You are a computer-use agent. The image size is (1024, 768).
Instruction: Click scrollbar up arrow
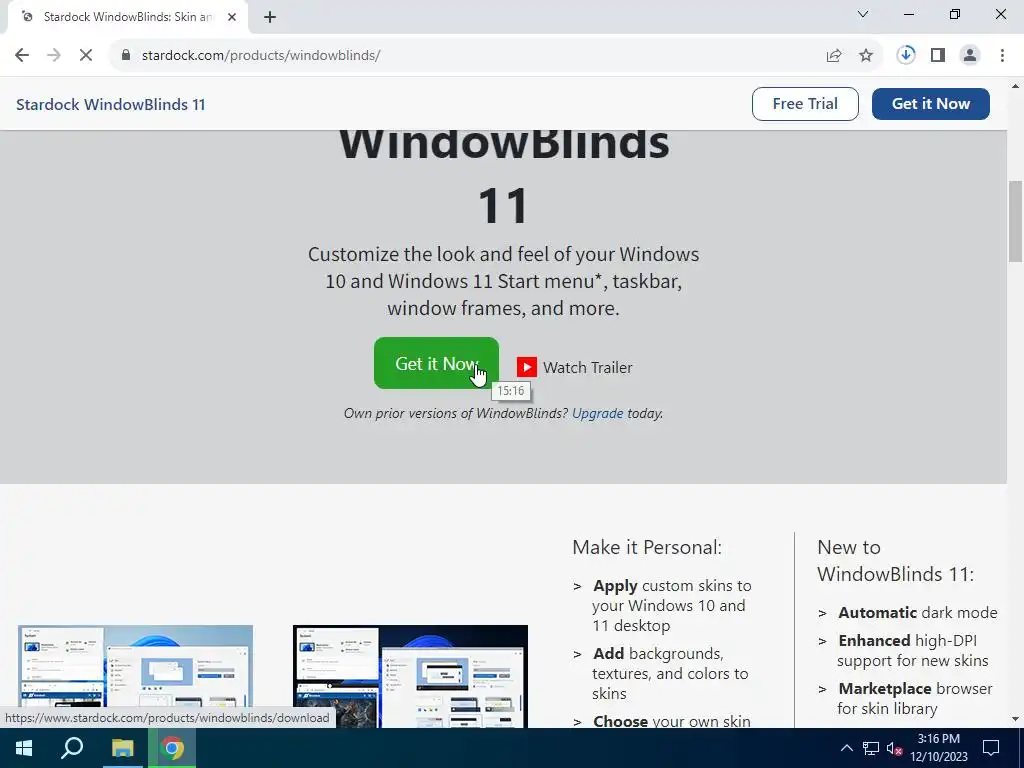click(x=1016, y=85)
